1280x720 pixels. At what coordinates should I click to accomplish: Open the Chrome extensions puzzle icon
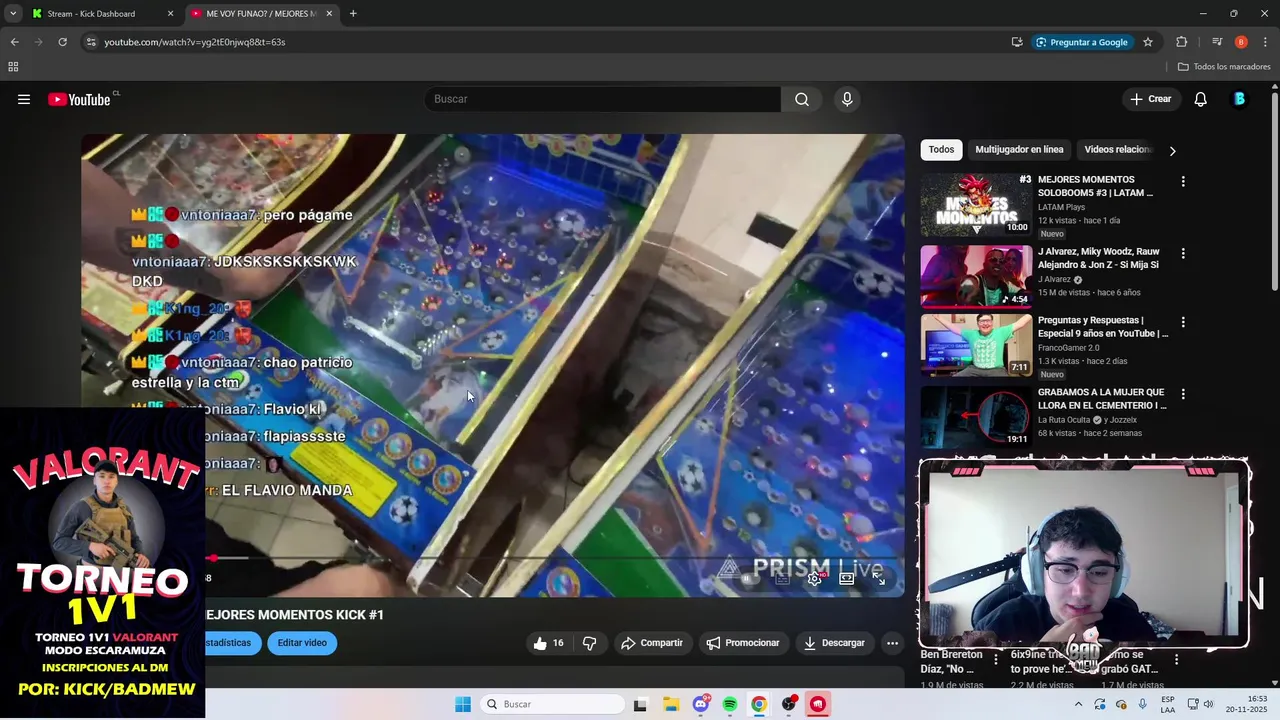click(x=1181, y=42)
